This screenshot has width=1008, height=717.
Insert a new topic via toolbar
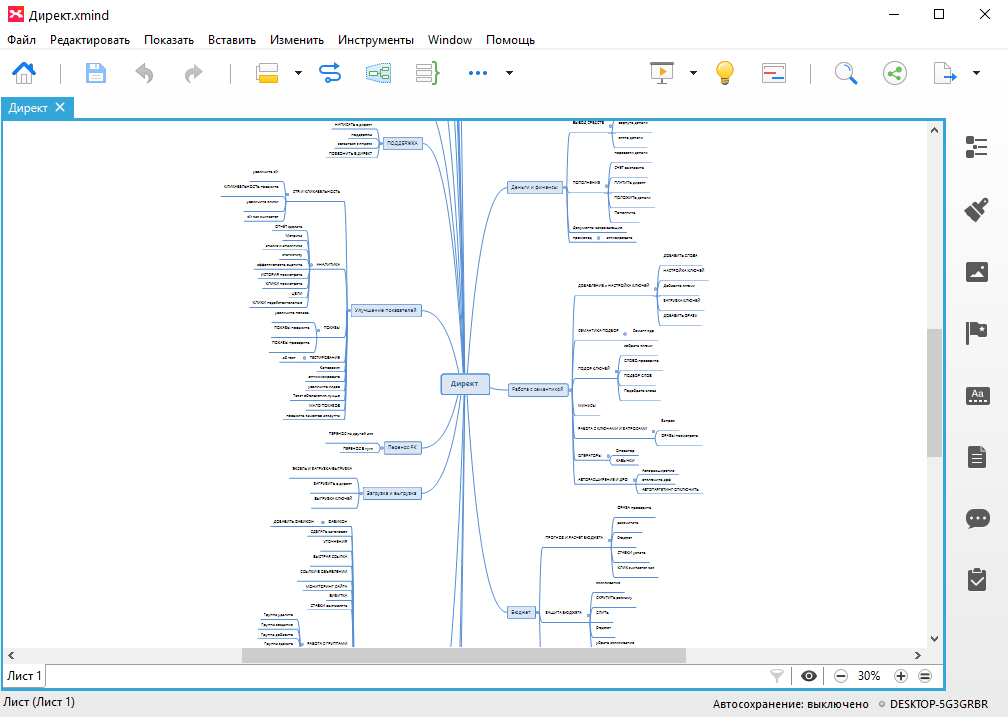click(267, 73)
